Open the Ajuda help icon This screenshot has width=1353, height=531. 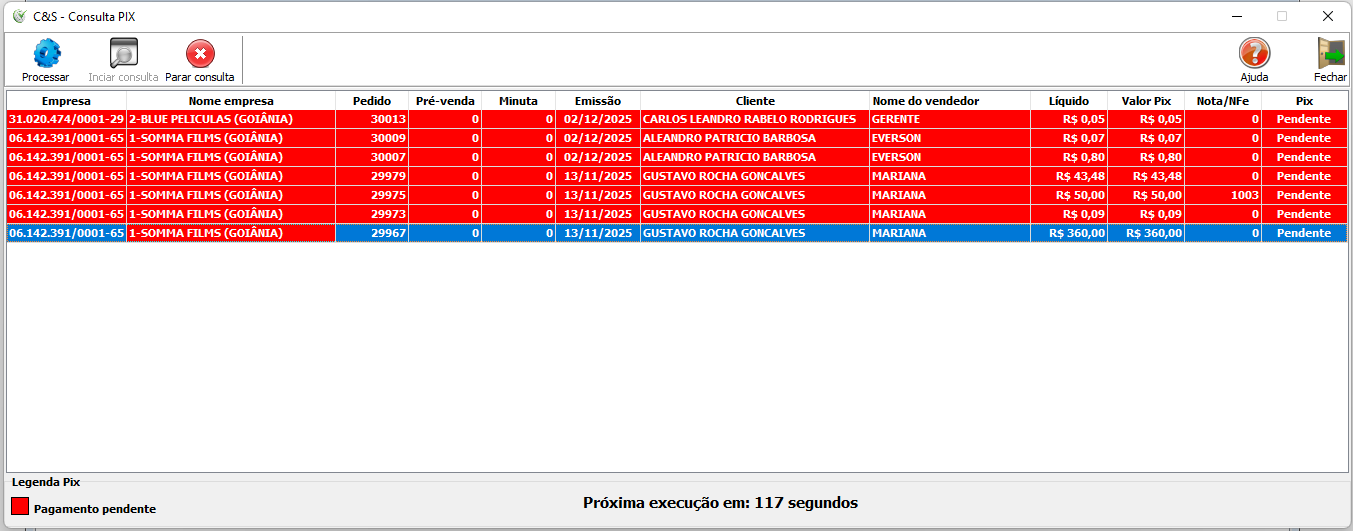(x=1254, y=54)
